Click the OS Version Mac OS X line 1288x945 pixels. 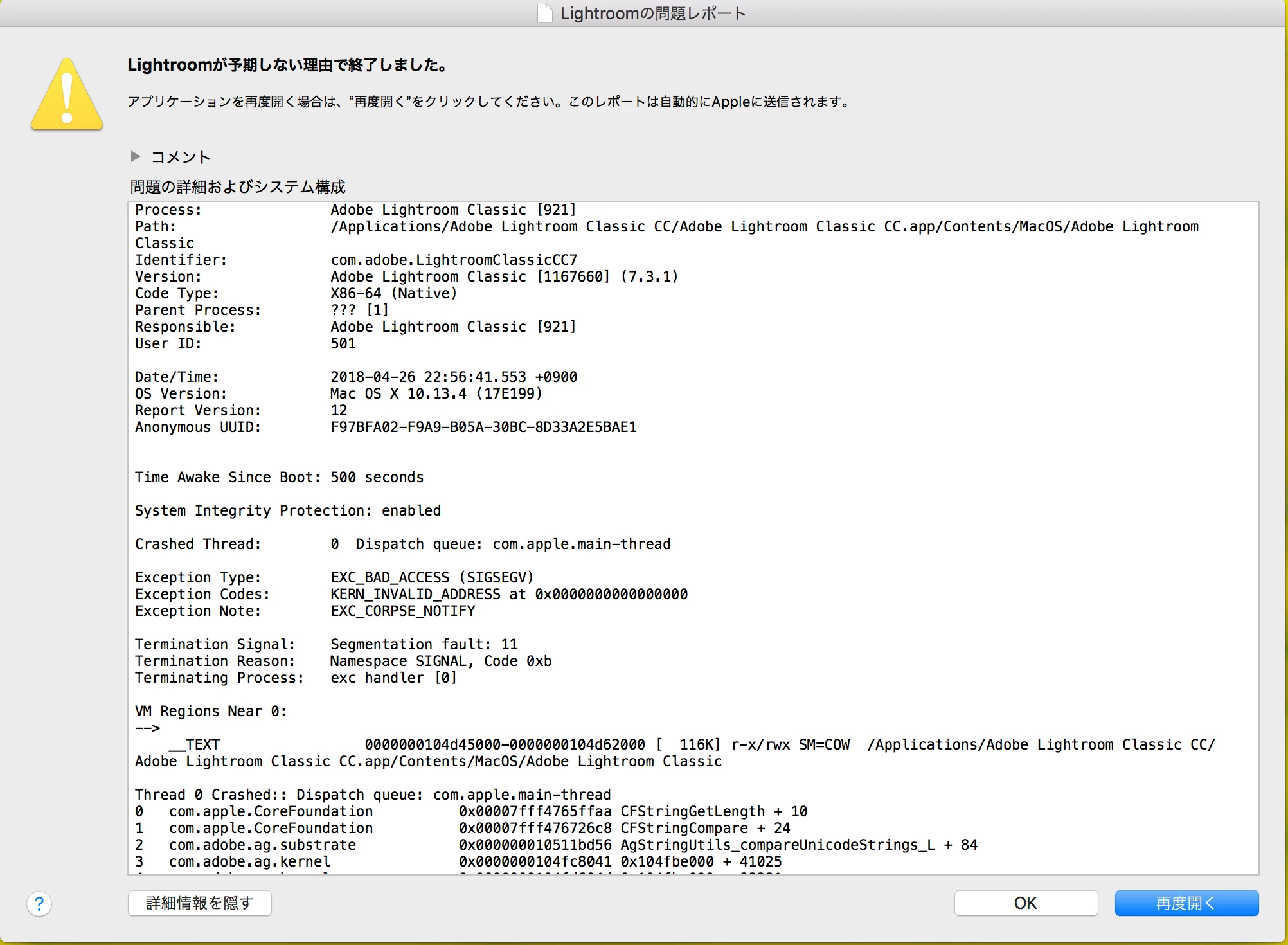click(x=436, y=393)
